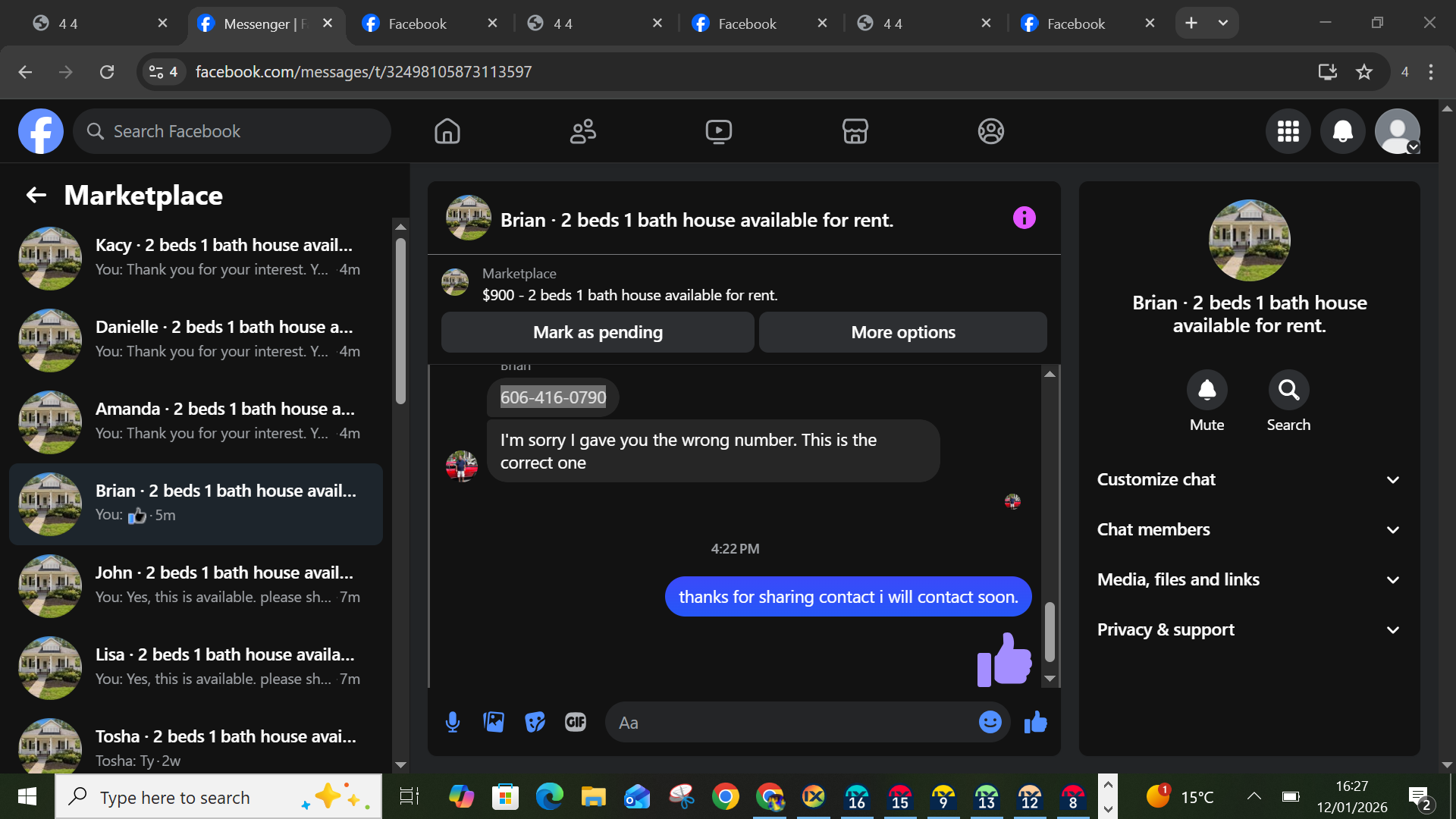
Task: Mute the Brian conversation
Action: click(x=1207, y=390)
